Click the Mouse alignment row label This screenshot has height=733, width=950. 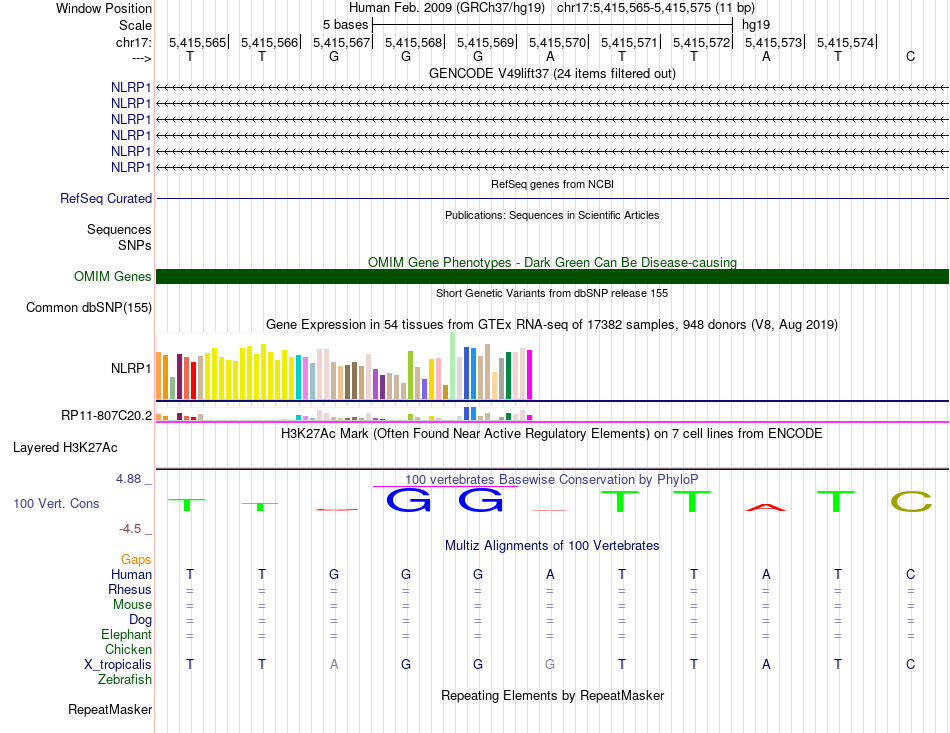pos(132,605)
